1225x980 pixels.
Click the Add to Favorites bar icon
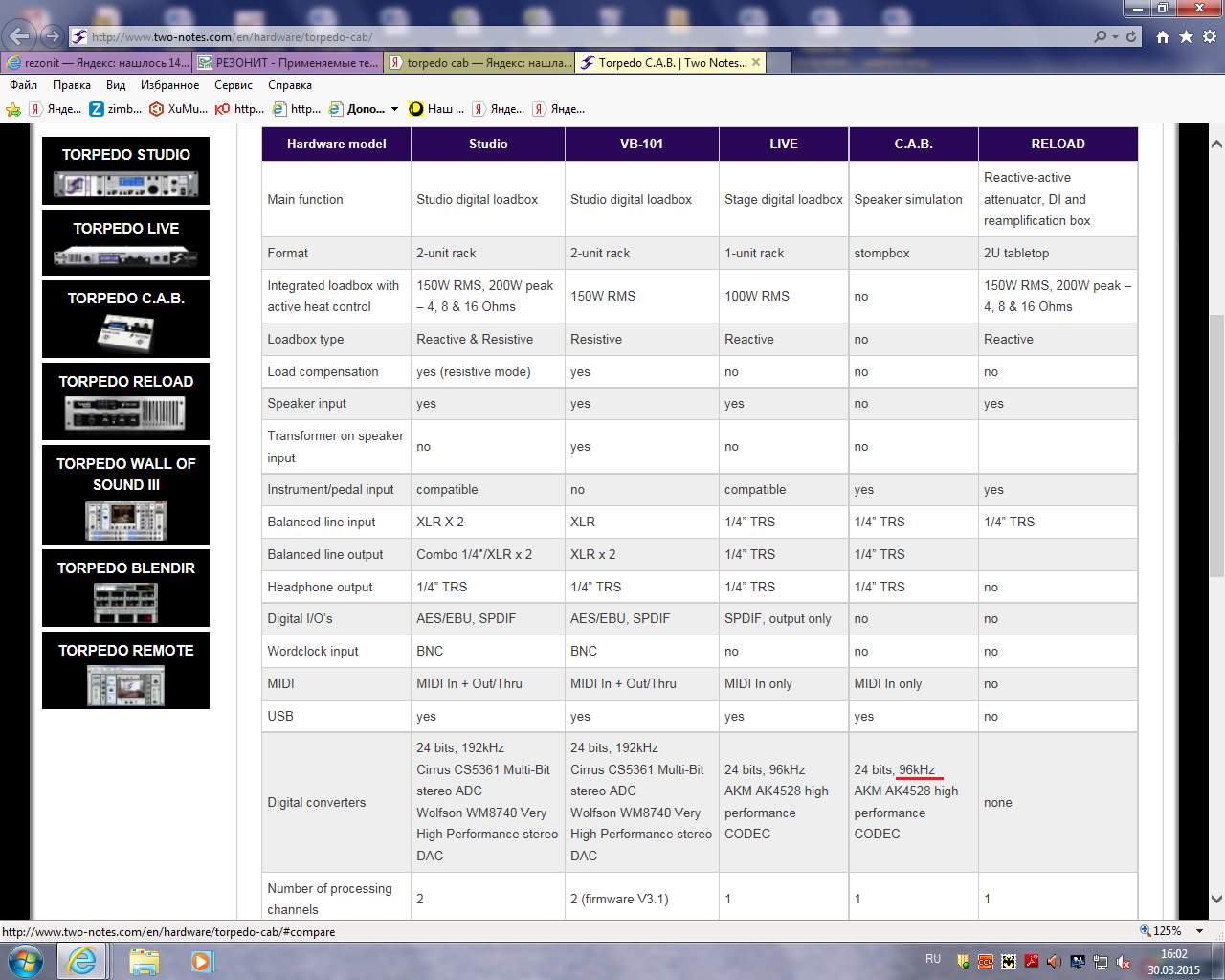click(x=13, y=109)
